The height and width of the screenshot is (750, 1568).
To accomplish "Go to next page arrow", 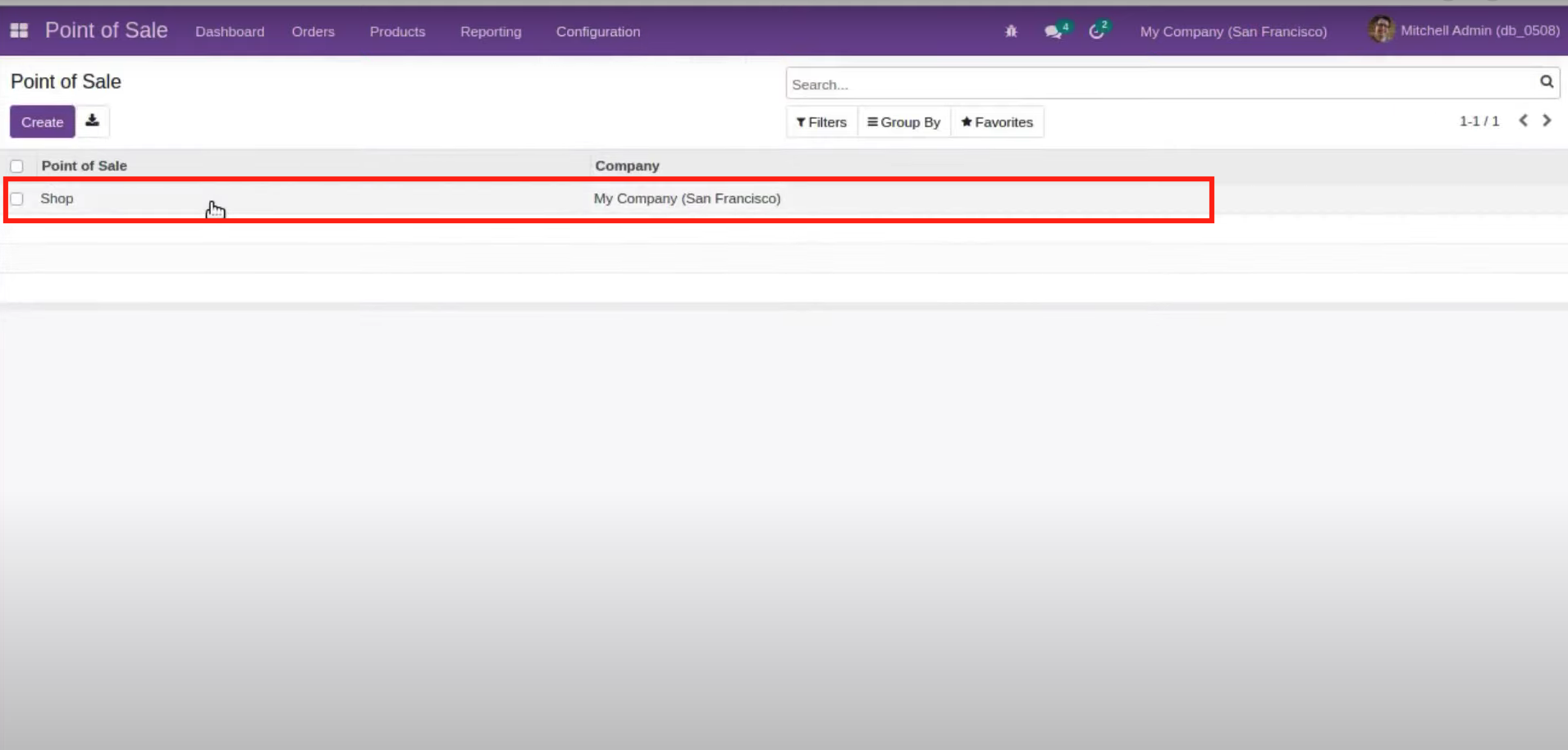I will point(1547,121).
